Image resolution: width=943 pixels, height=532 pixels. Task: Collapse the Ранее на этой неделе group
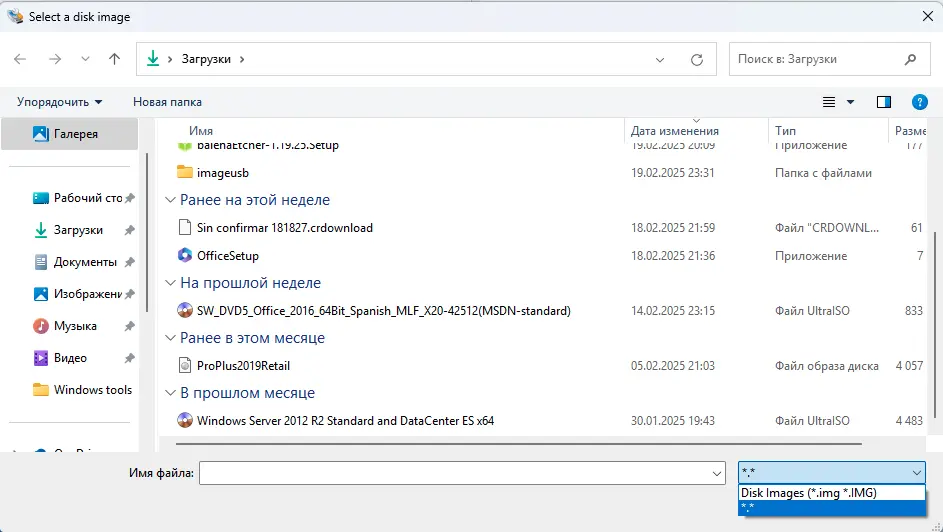170,200
